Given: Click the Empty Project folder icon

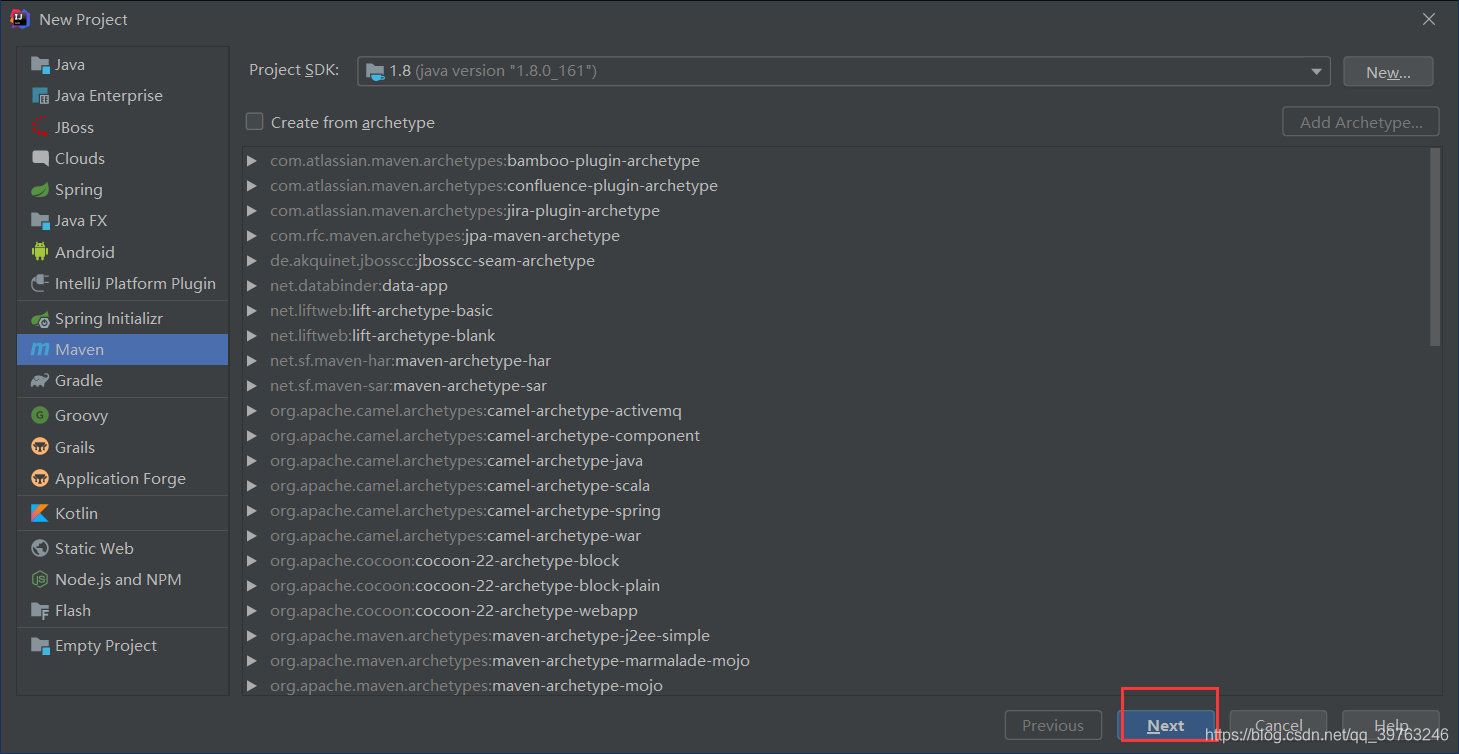Looking at the screenshot, I should click(x=40, y=646).
